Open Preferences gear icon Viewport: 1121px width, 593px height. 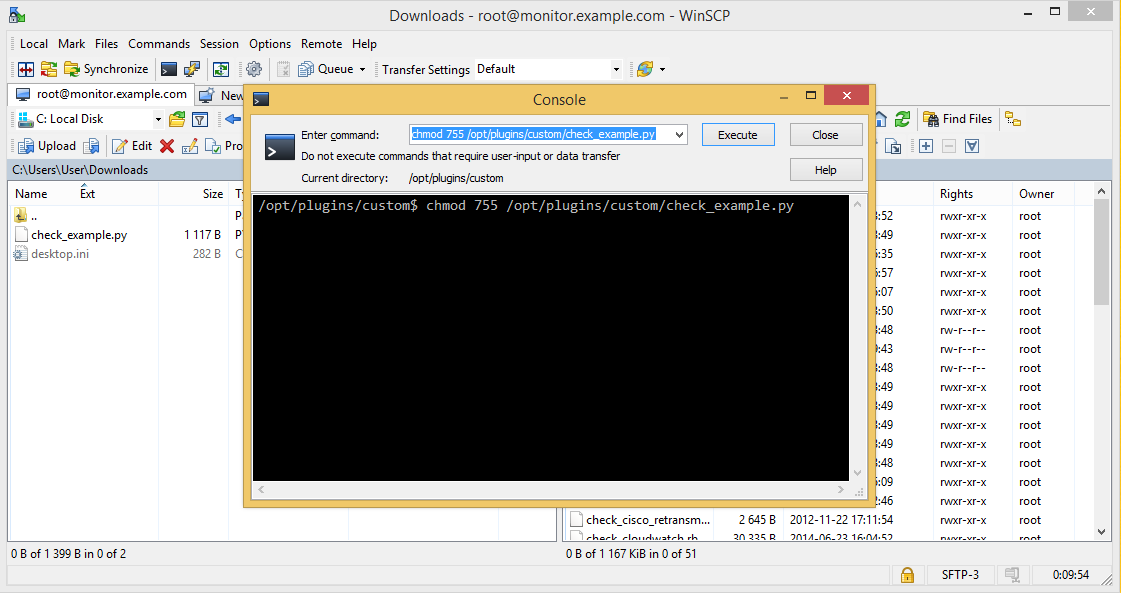(254, 69)
